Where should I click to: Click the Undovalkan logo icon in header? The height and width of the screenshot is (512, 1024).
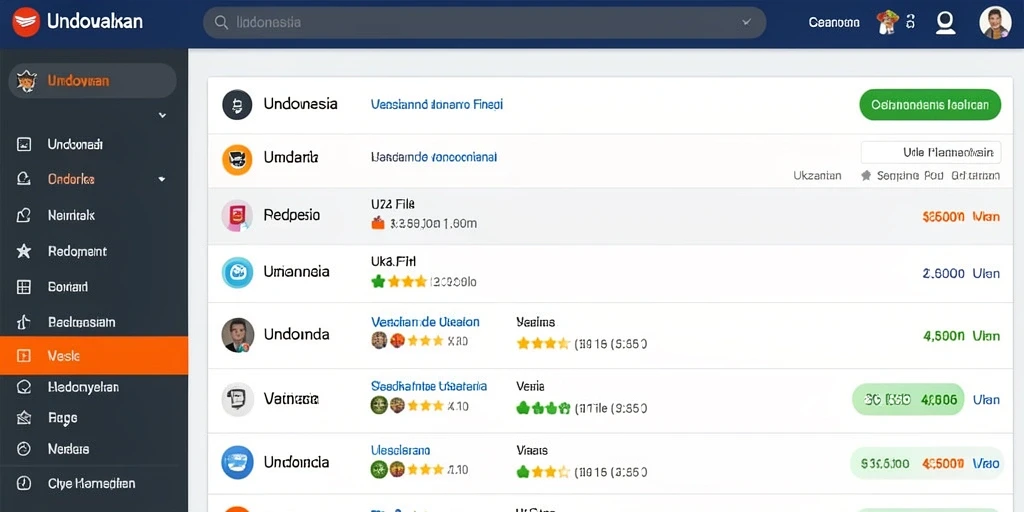pyautogui.click(x=26, y=22)
